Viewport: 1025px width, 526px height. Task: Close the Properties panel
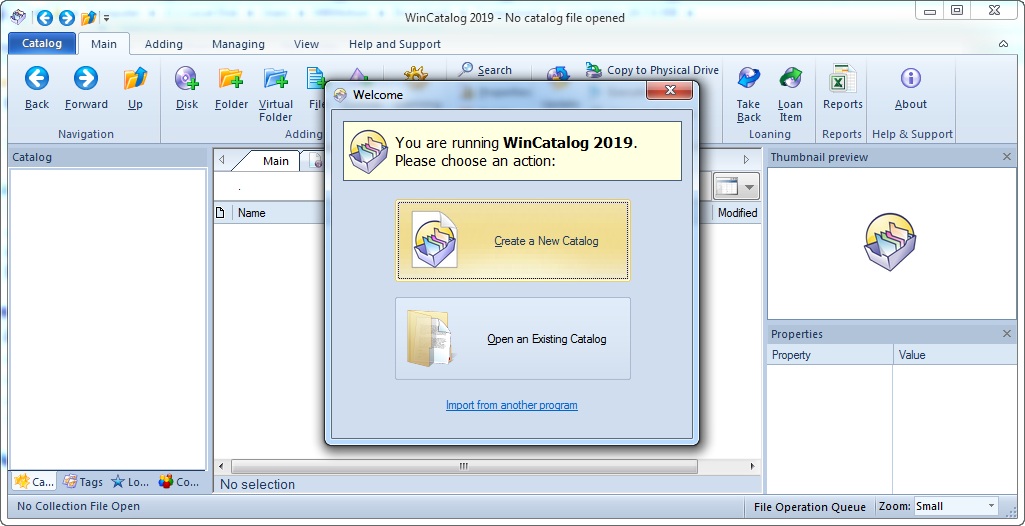[x=1007, y=334]
